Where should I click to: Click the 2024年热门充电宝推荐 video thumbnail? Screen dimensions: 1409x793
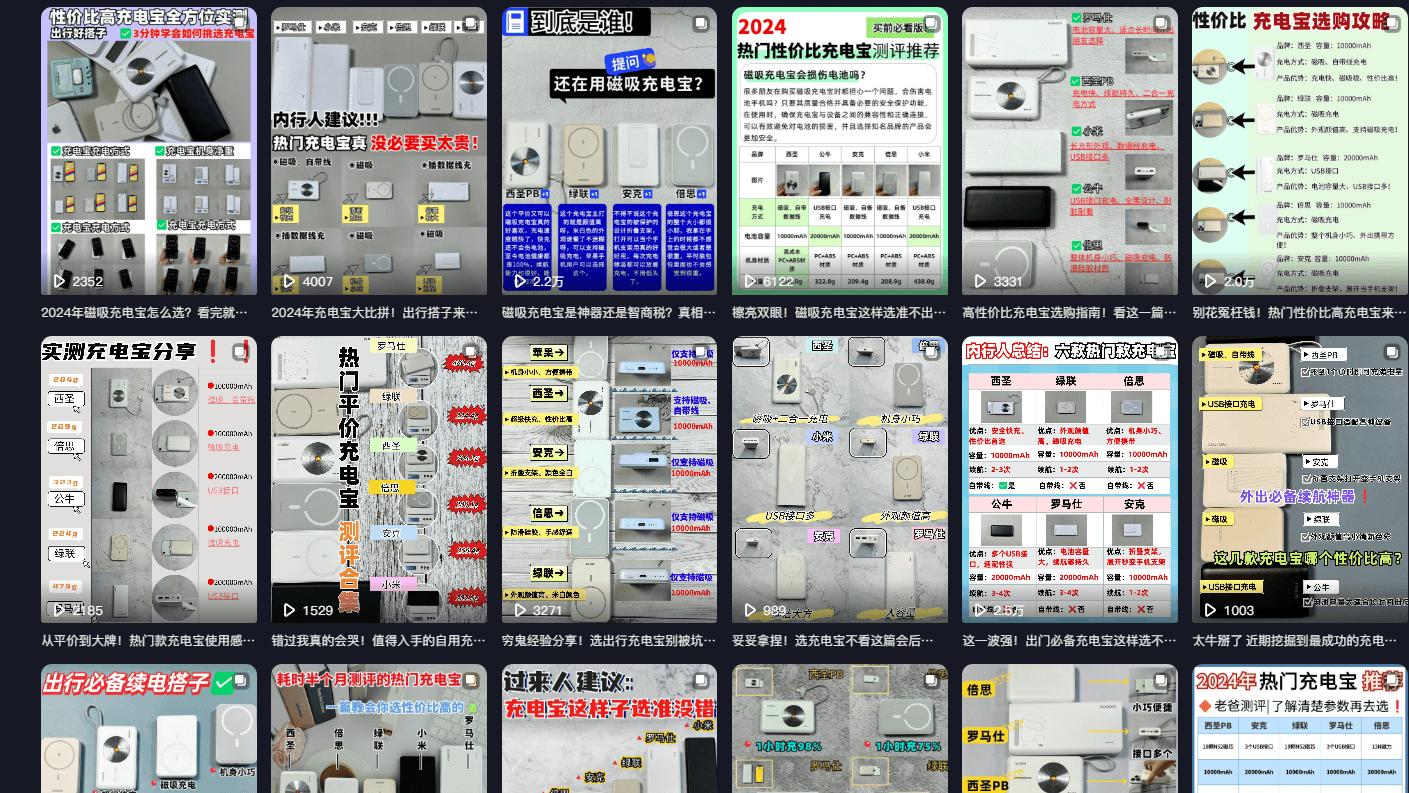[1298, 729]
